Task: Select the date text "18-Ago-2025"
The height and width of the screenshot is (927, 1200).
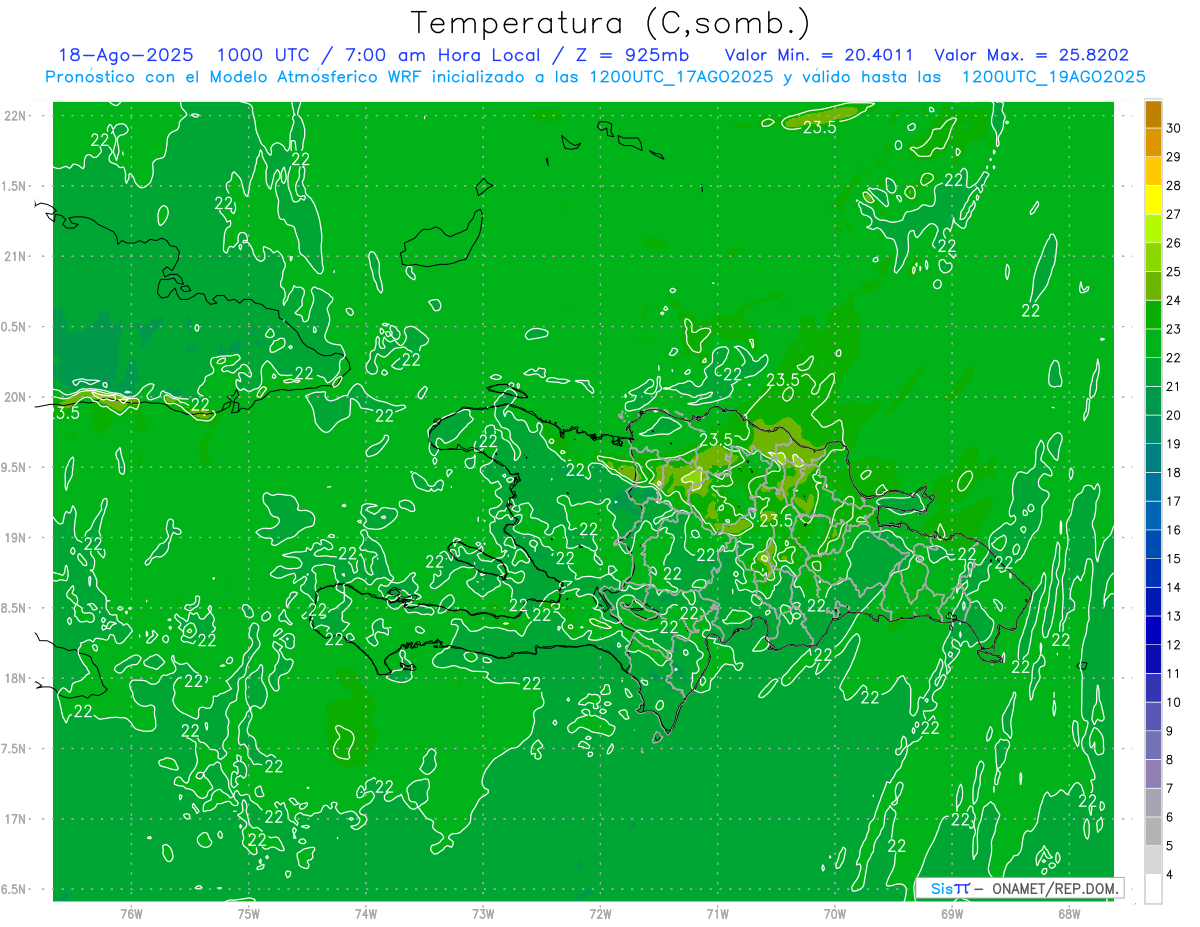Action: click(126, 55)
